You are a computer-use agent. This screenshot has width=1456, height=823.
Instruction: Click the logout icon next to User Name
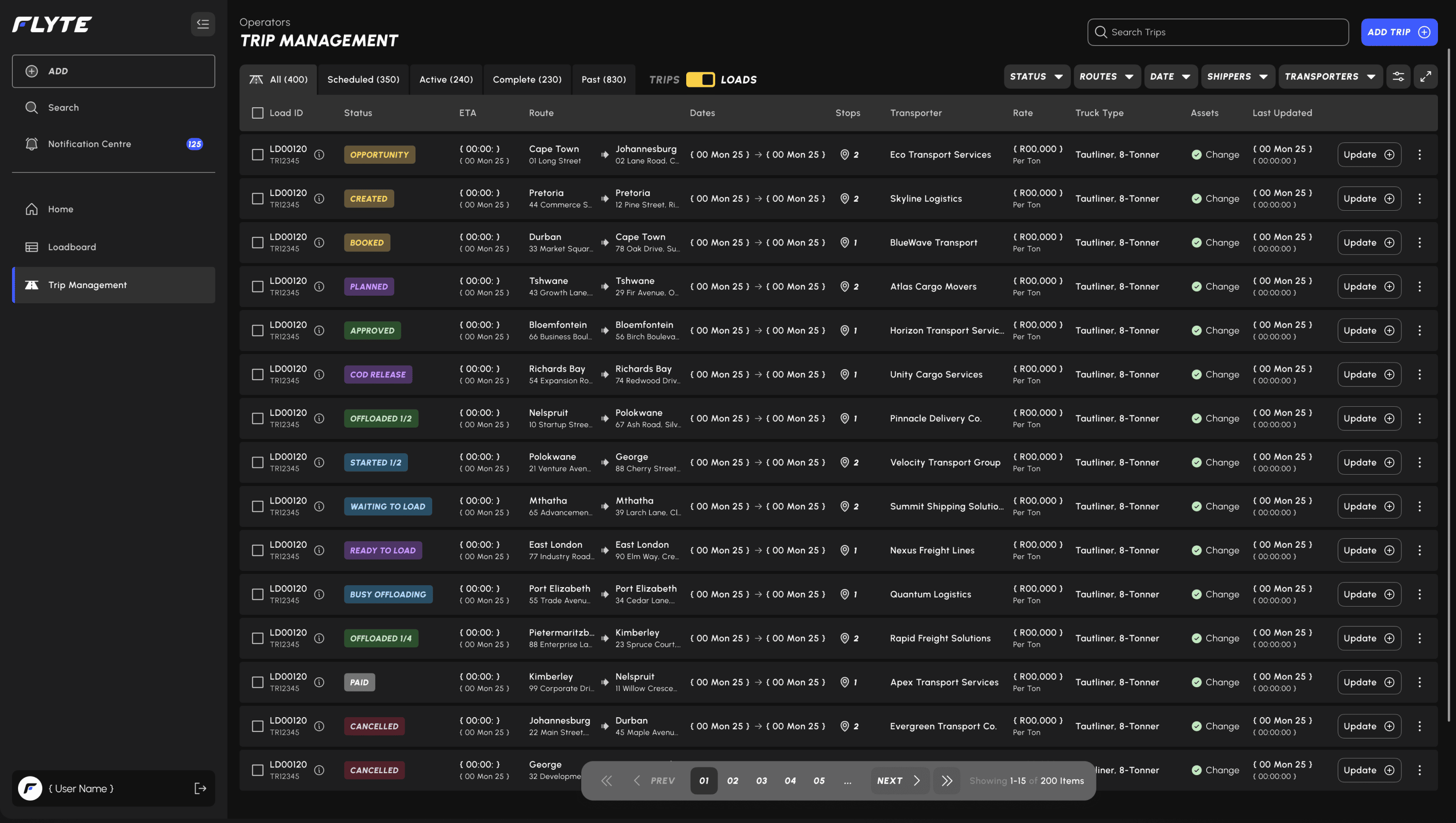[x=201, y=788]
